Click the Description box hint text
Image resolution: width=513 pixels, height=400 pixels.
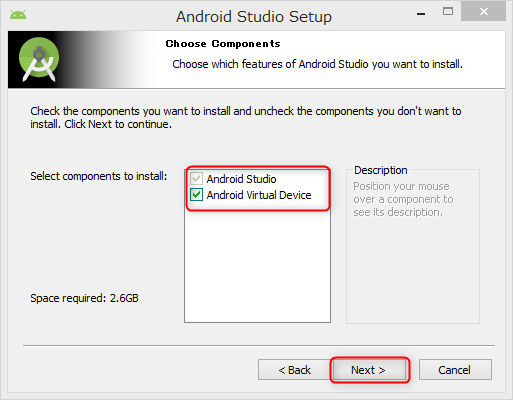pos(403,199)
